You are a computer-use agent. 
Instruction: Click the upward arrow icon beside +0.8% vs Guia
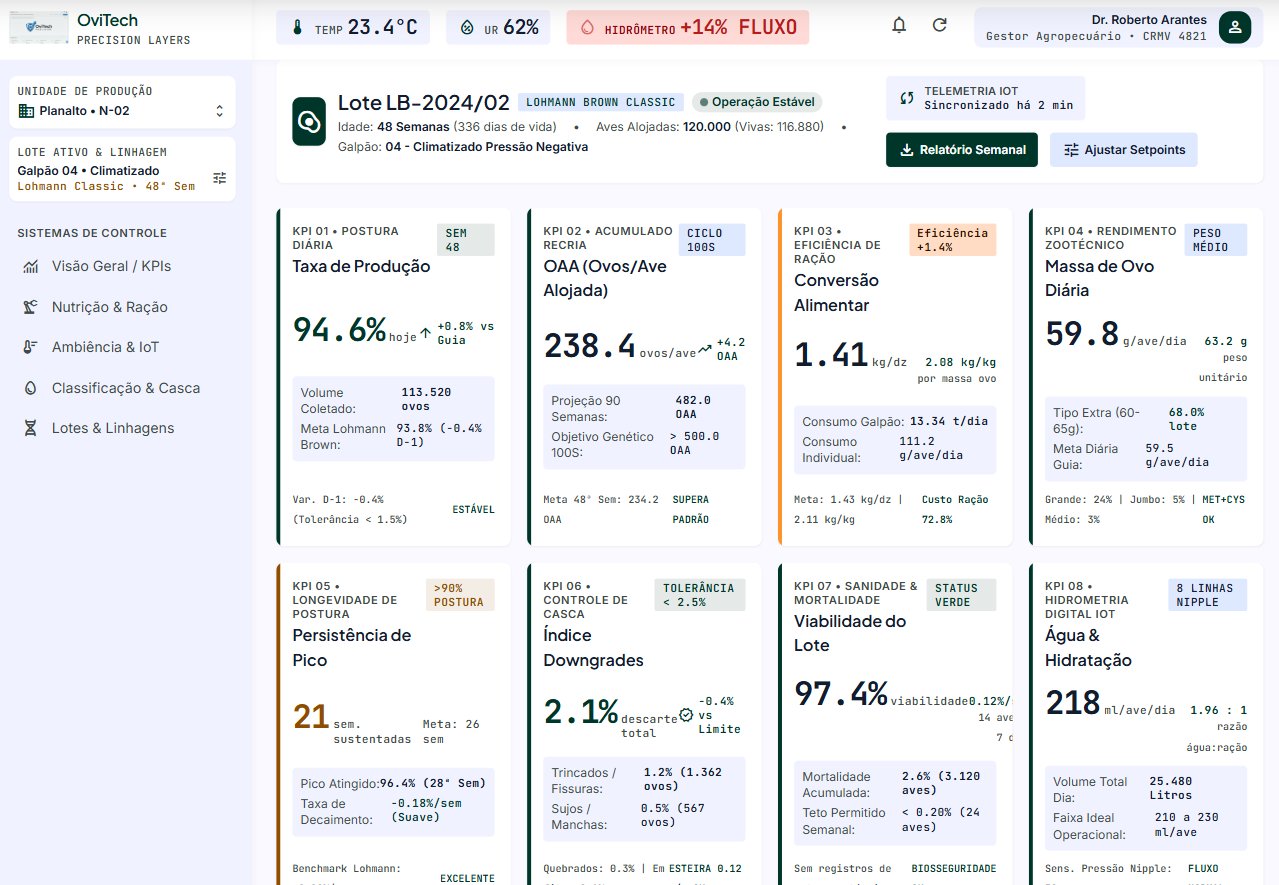[426, 333]
